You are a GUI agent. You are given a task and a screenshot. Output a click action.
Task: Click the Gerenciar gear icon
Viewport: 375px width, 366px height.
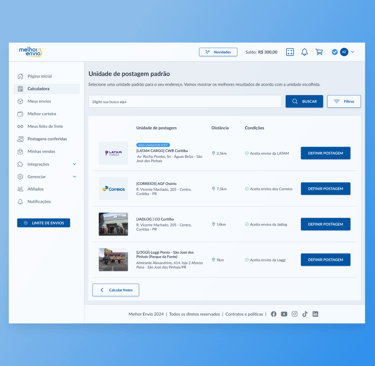(x=20, y=177)
